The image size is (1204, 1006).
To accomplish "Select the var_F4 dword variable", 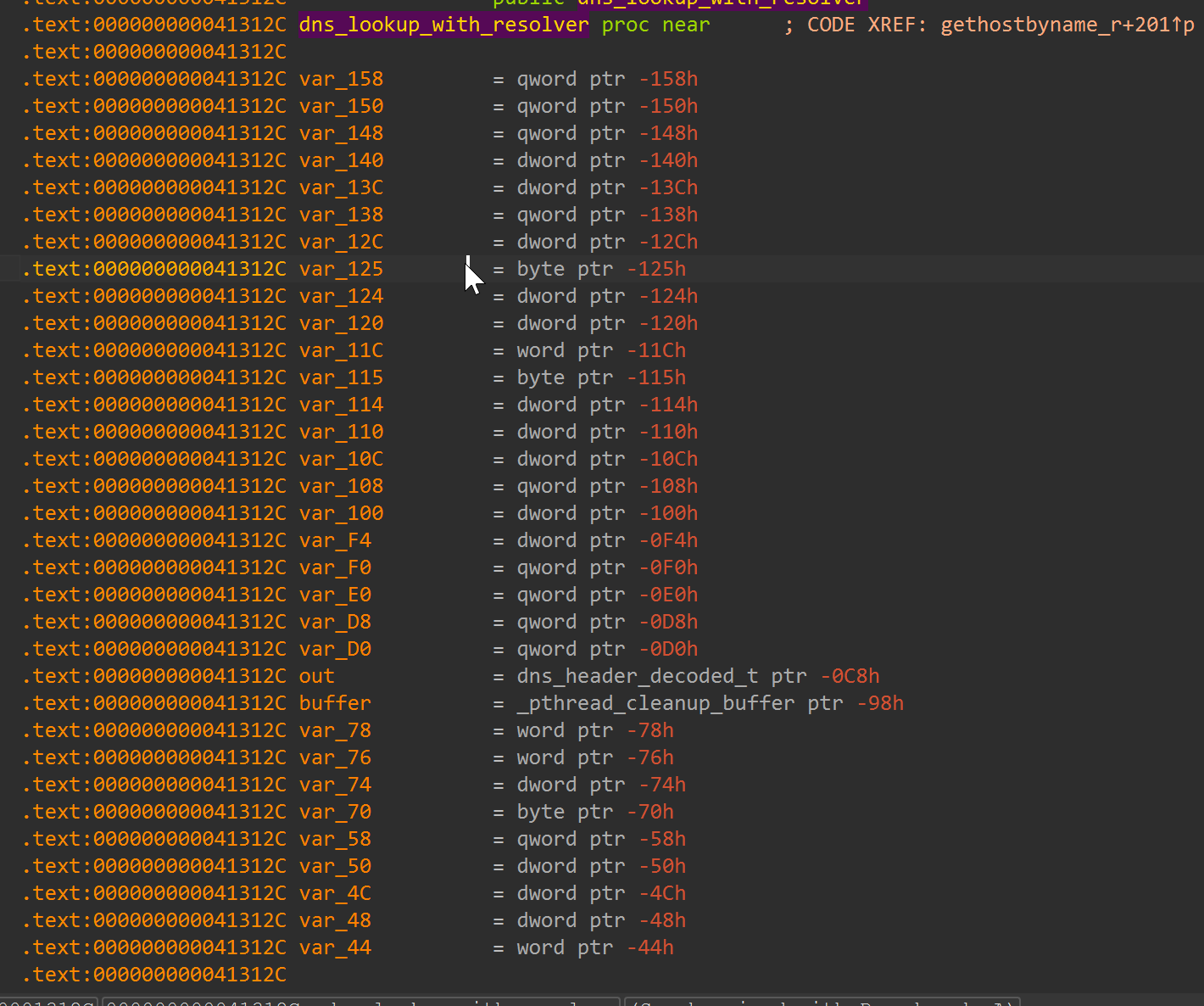I will [x=333, y=539].
